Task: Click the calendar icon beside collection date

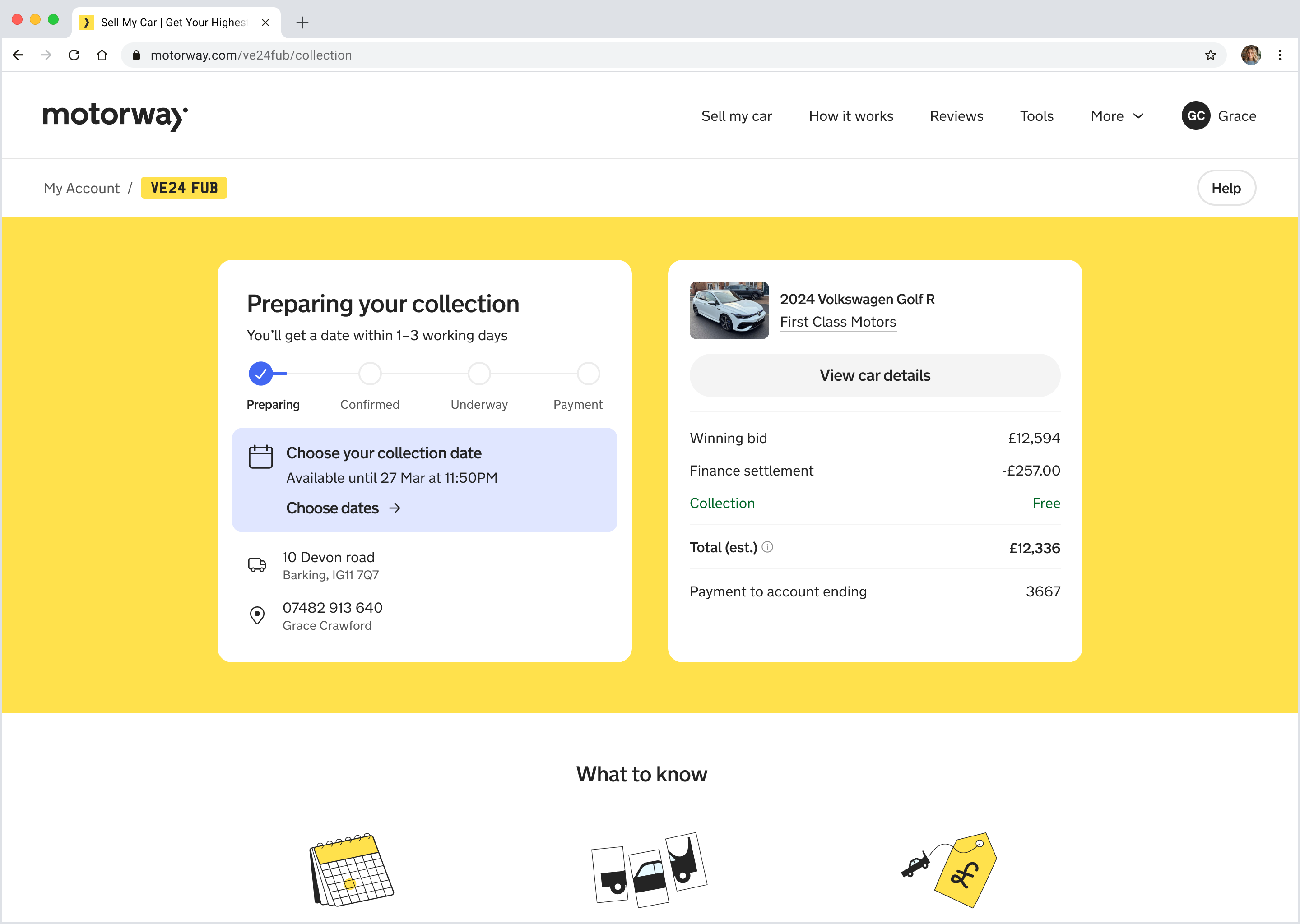Action: click(x=261, y=456)
